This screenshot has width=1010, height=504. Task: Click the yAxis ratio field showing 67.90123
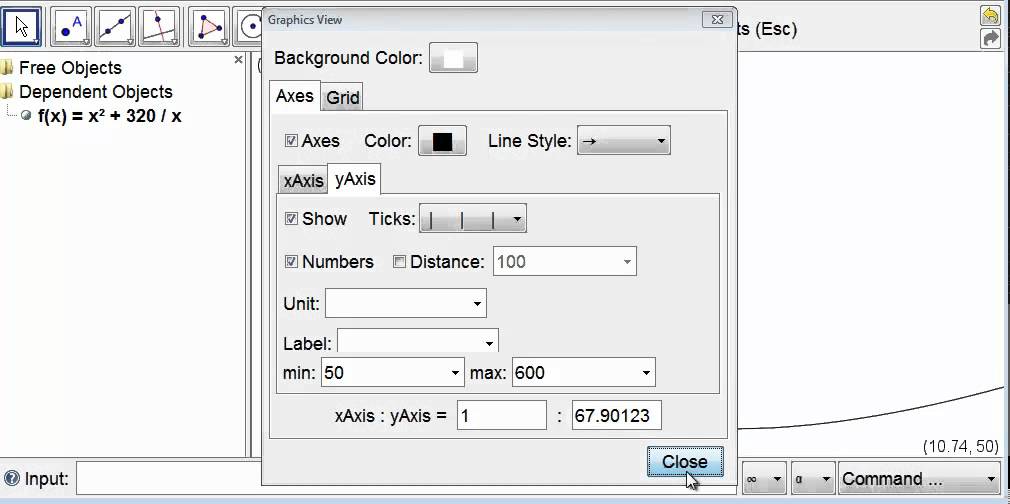(x=616, y=416)
